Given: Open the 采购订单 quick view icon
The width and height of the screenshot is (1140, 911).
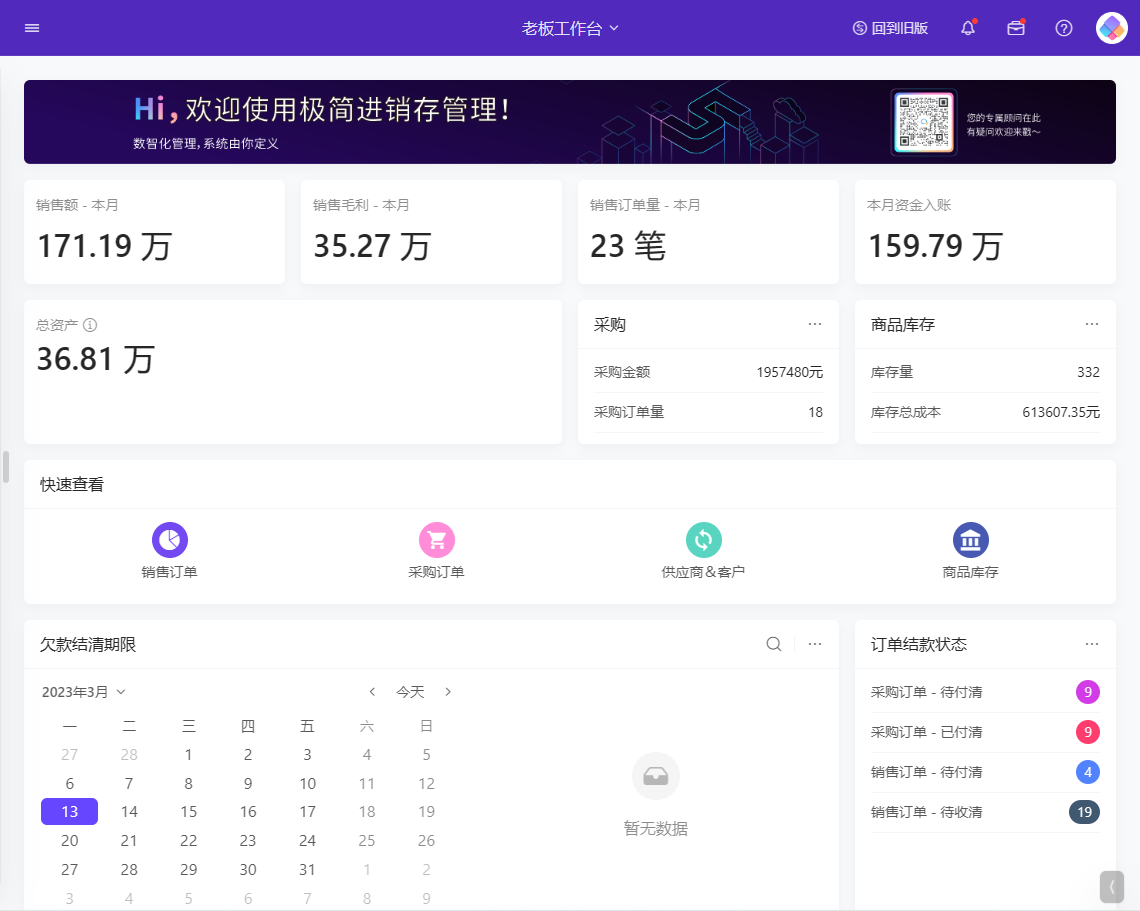Looking at the screenshot, I should (437, 539).
